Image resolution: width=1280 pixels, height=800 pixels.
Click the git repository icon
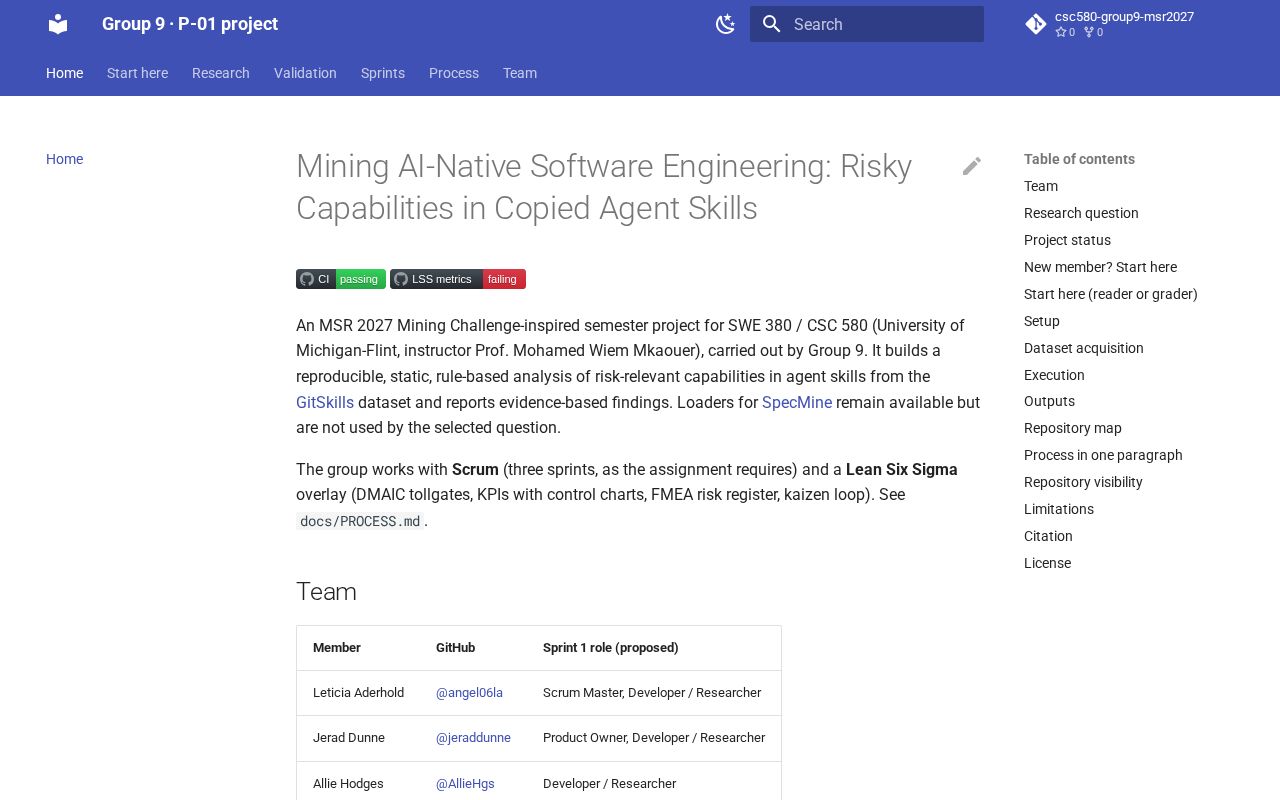[1036, 24]
